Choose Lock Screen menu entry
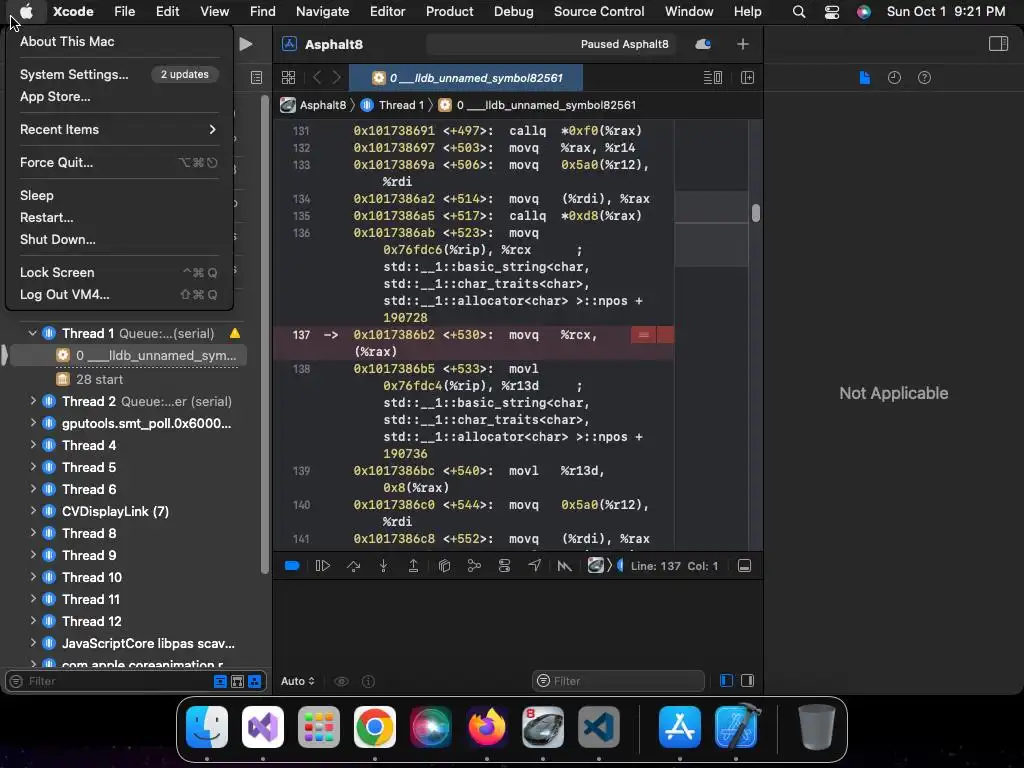 tap(120, 272)
